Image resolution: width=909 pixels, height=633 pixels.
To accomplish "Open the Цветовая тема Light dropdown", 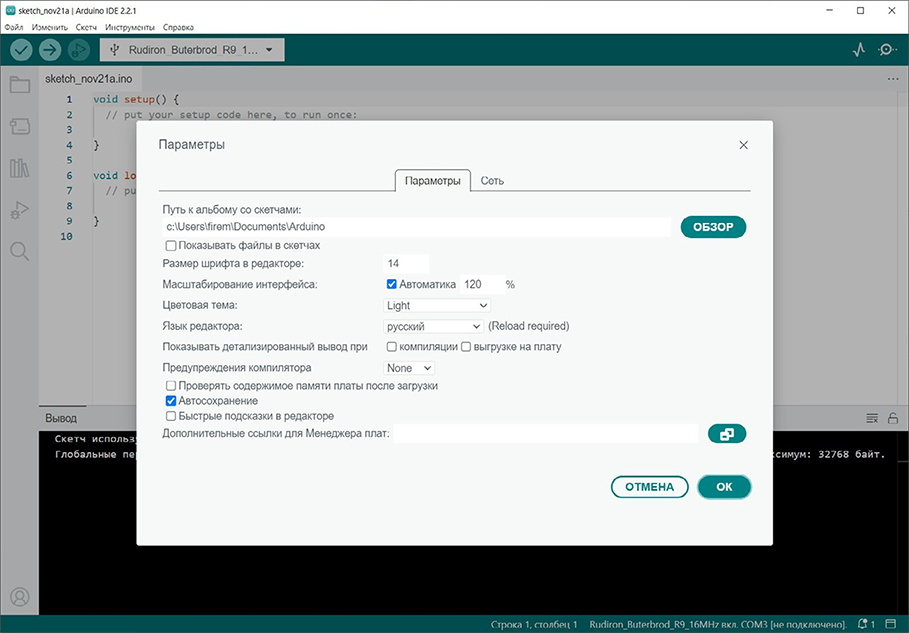I will pyautogui.click(x=437, y=305).
